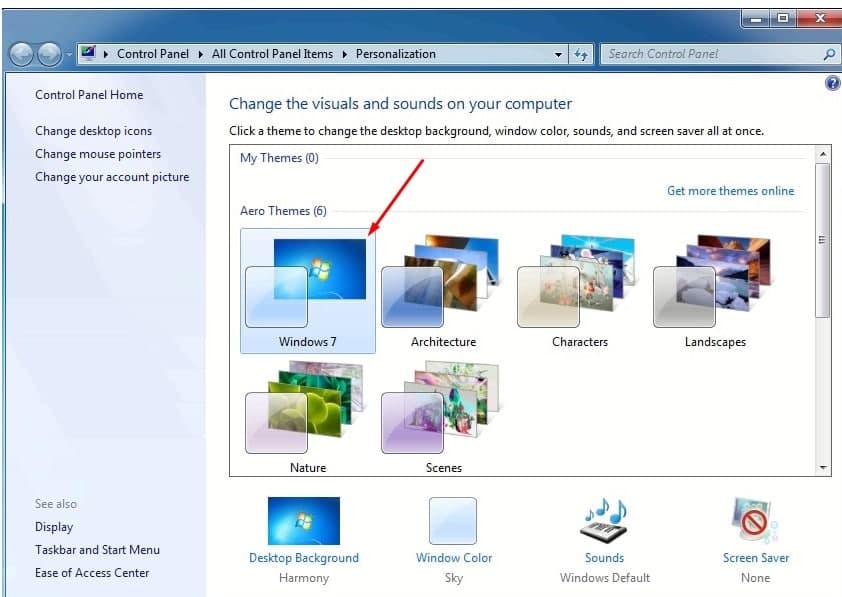Open the Desktop Background icon
The width and height of the screenshot is (842, 597).
click(304, 521)
